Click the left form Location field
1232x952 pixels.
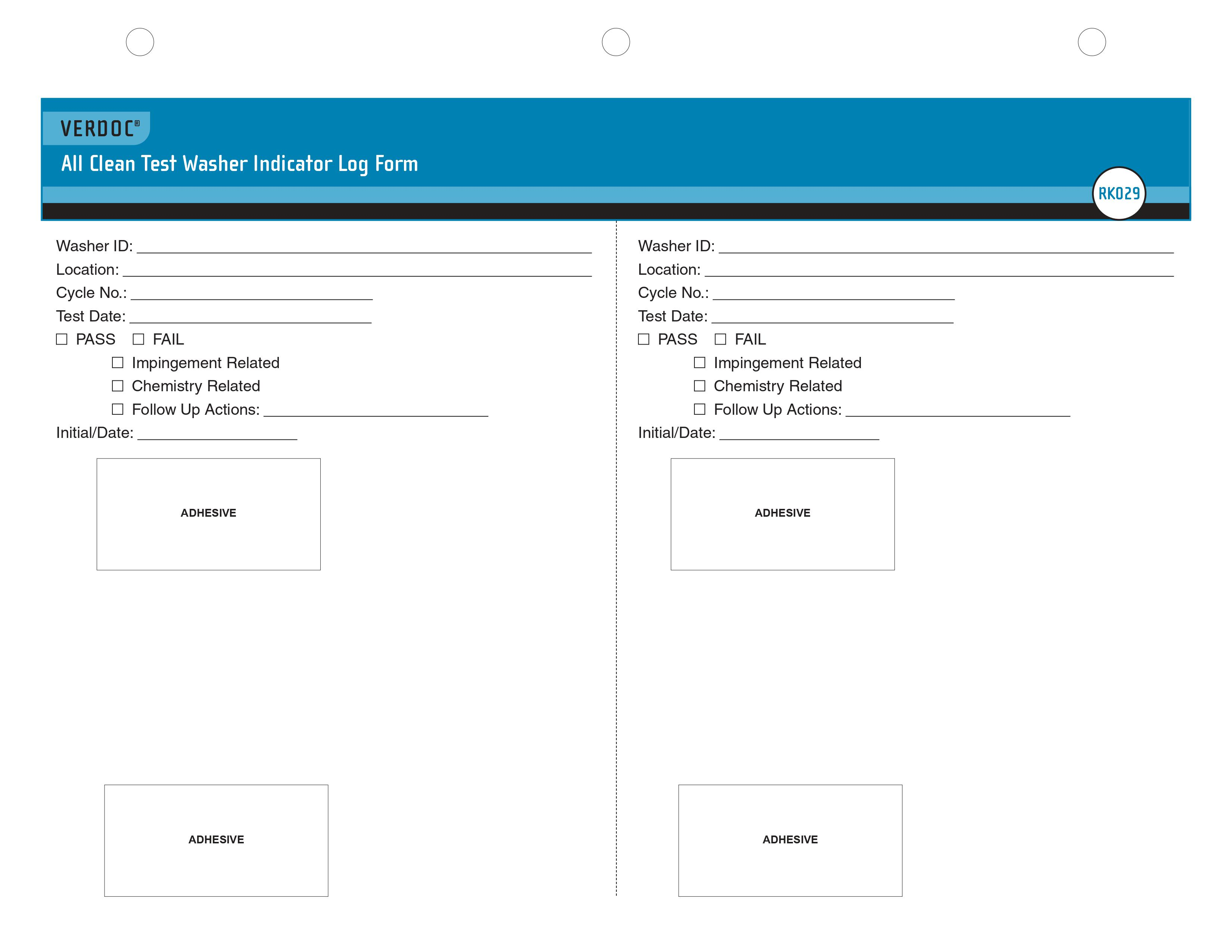357,269
